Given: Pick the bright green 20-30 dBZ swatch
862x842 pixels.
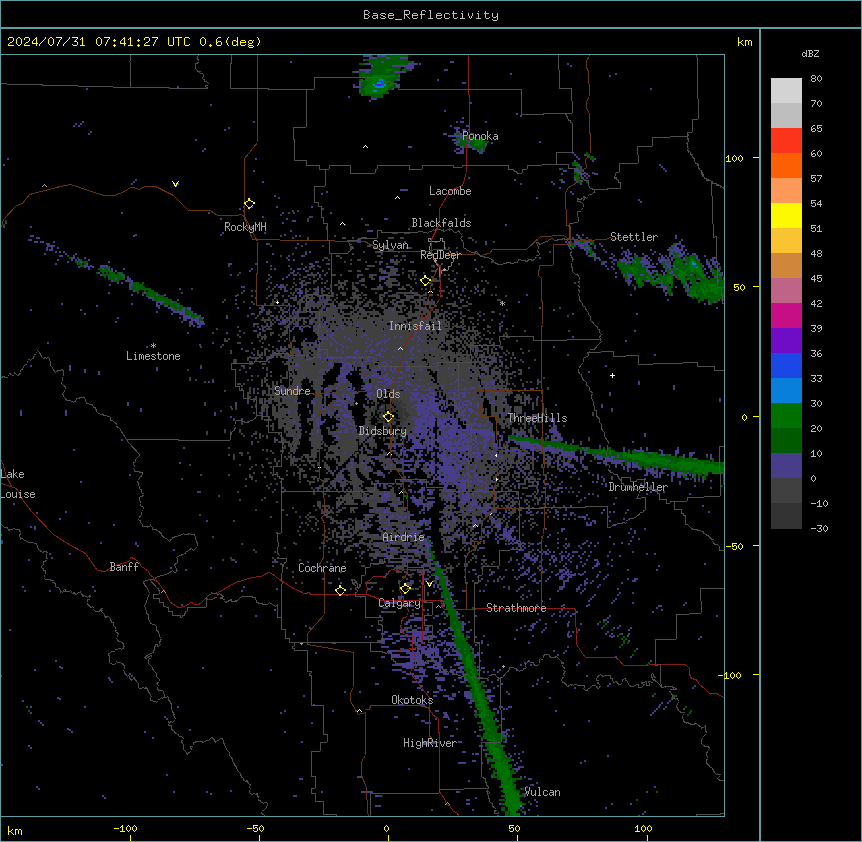Looking at the screenshot, I should click(x=786, y=416).
